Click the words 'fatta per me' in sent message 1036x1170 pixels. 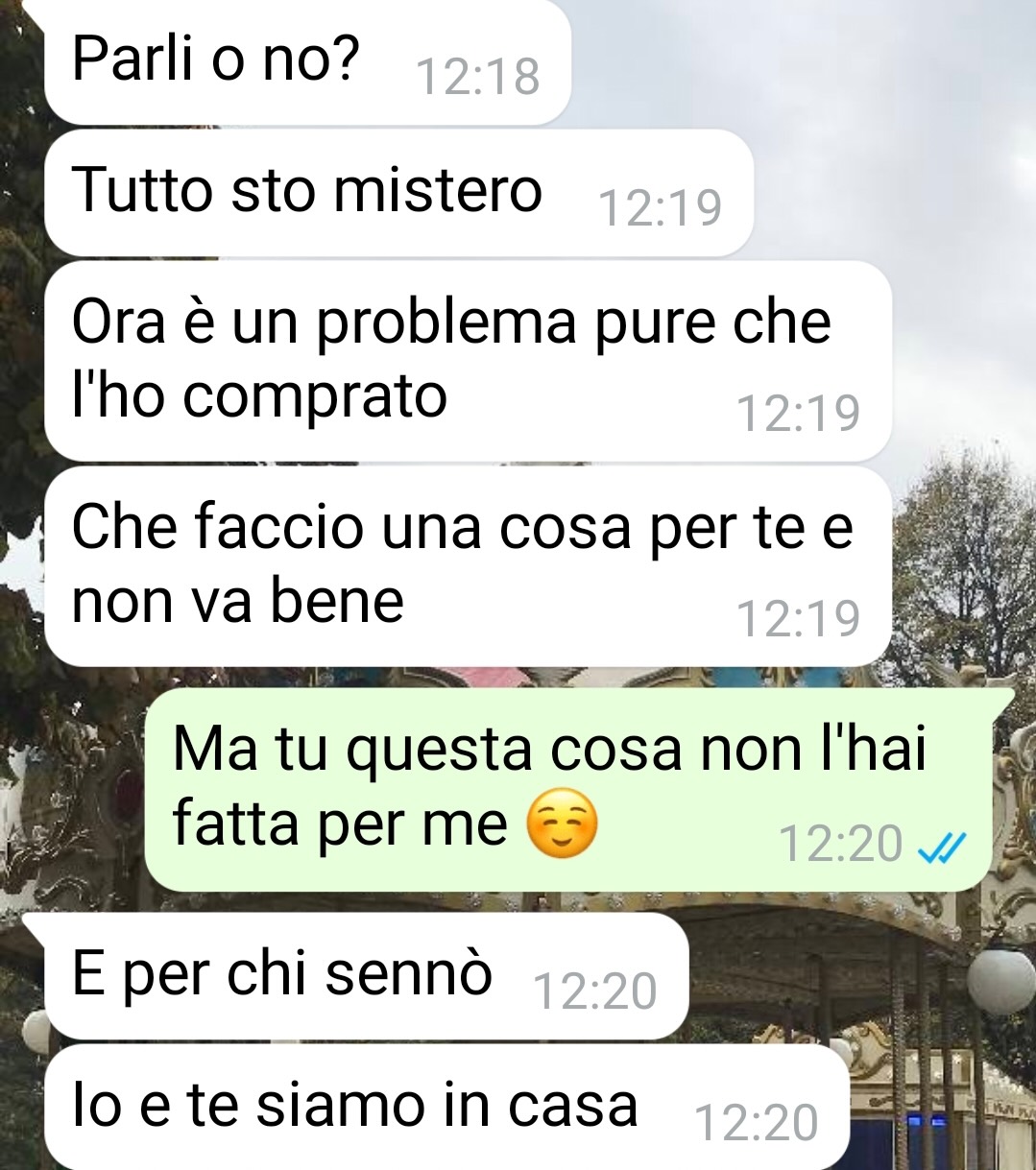click(340, 824)
